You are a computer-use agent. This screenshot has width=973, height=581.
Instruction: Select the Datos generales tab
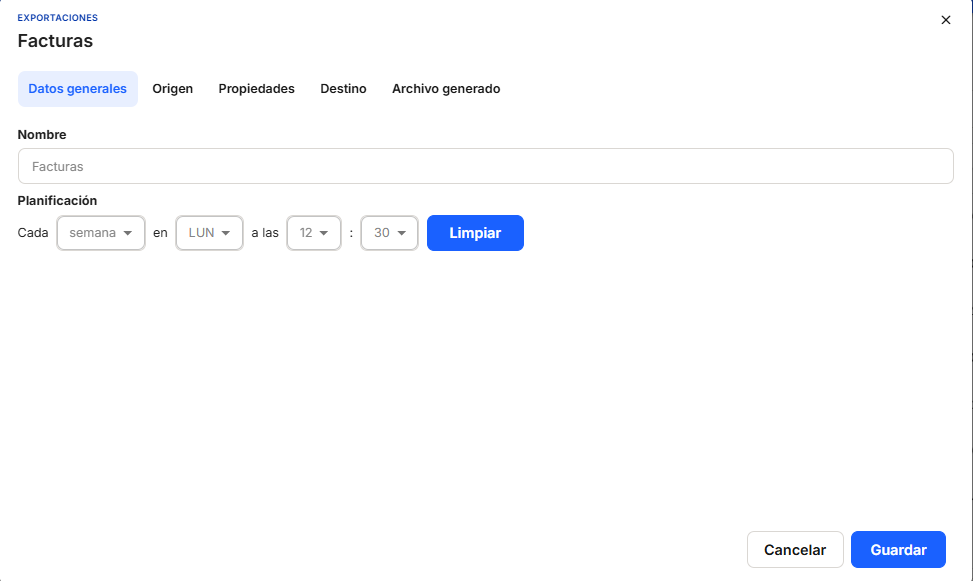(x=78, y=89)
